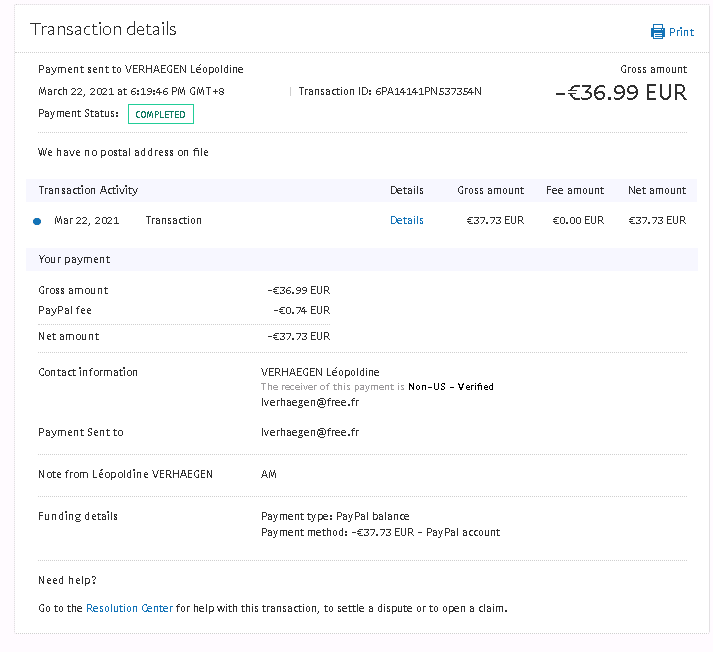Open the Details link in transaction row
Viewport: 713px width, 652px height.
pyautogui.click(x=406, y=220)
